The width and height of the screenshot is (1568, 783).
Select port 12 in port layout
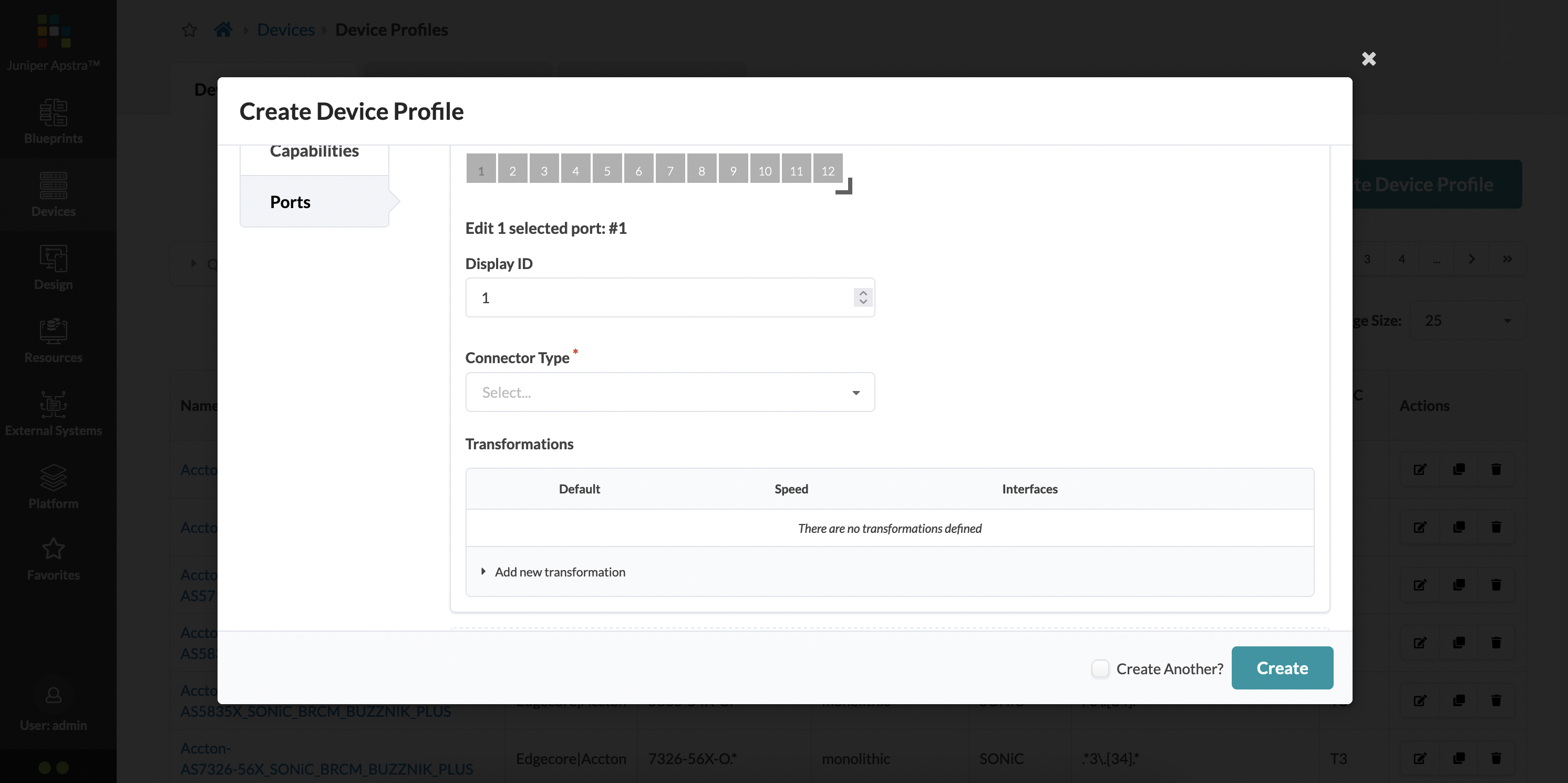(x=828, y=169)
